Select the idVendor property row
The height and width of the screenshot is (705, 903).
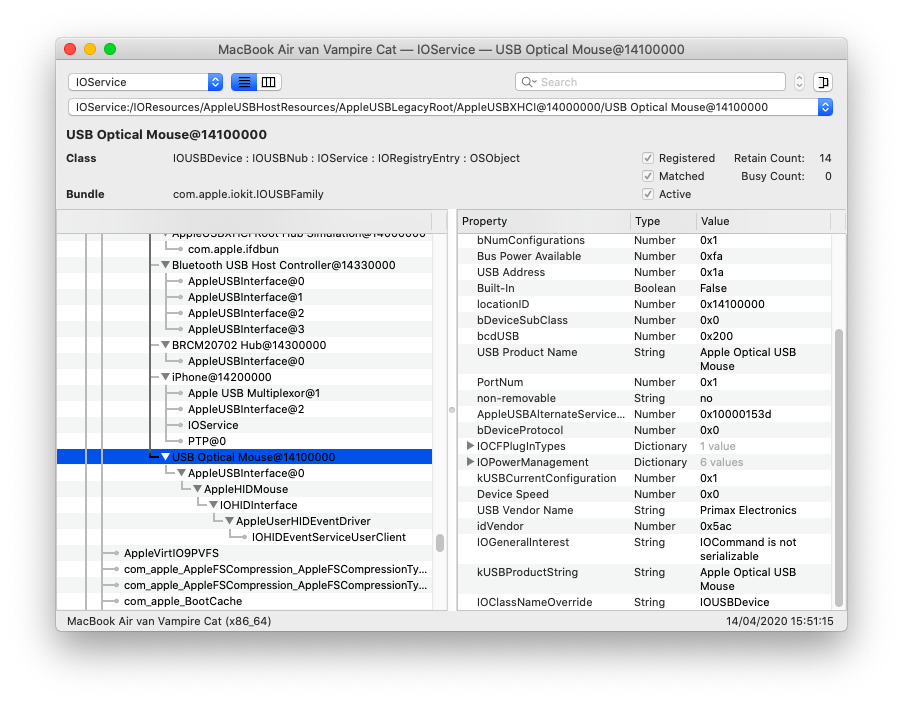[x=645, y=526]
